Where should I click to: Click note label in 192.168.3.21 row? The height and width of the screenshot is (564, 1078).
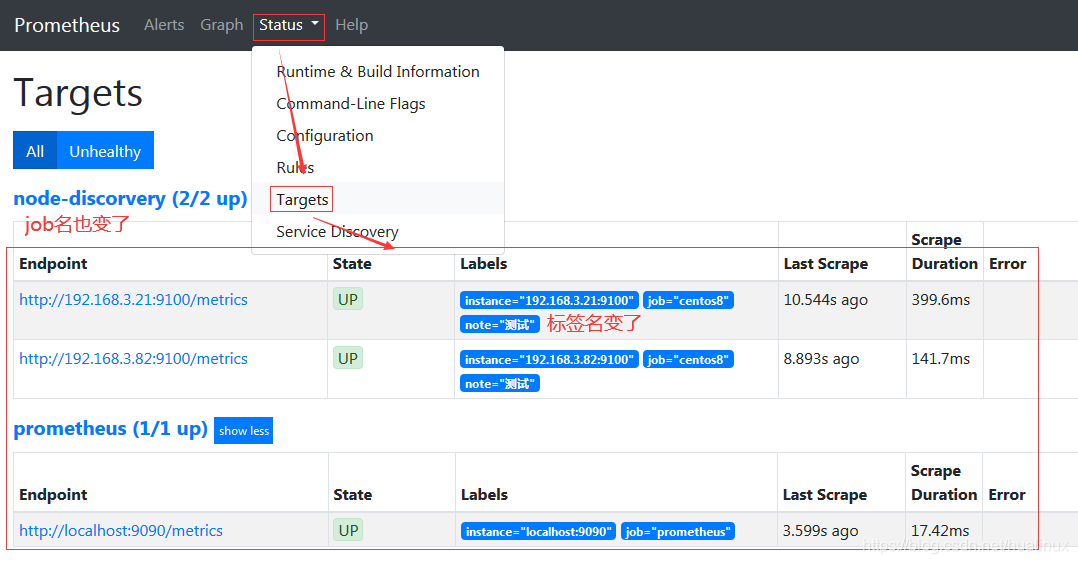500,325
